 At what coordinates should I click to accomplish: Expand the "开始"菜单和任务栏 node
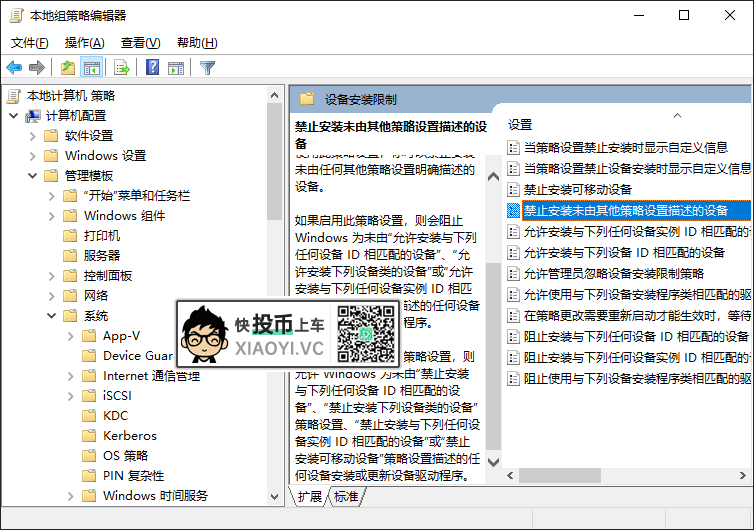click(52, 196)
